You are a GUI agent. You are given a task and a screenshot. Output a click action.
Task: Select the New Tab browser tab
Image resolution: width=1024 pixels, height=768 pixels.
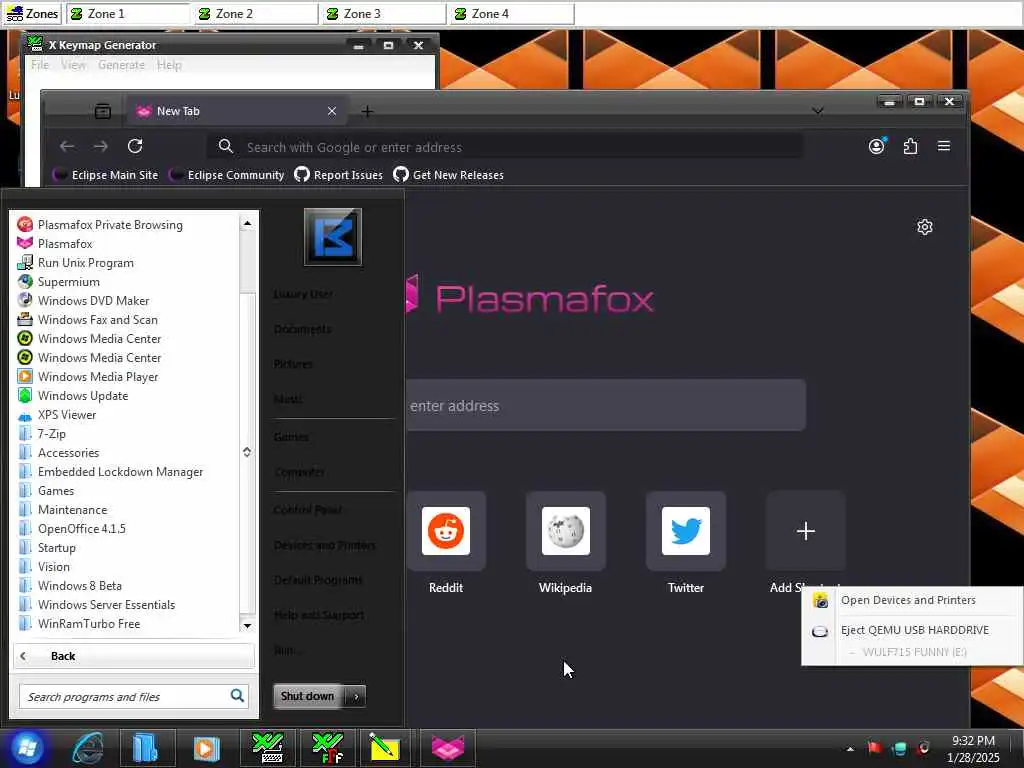point(235,111)
